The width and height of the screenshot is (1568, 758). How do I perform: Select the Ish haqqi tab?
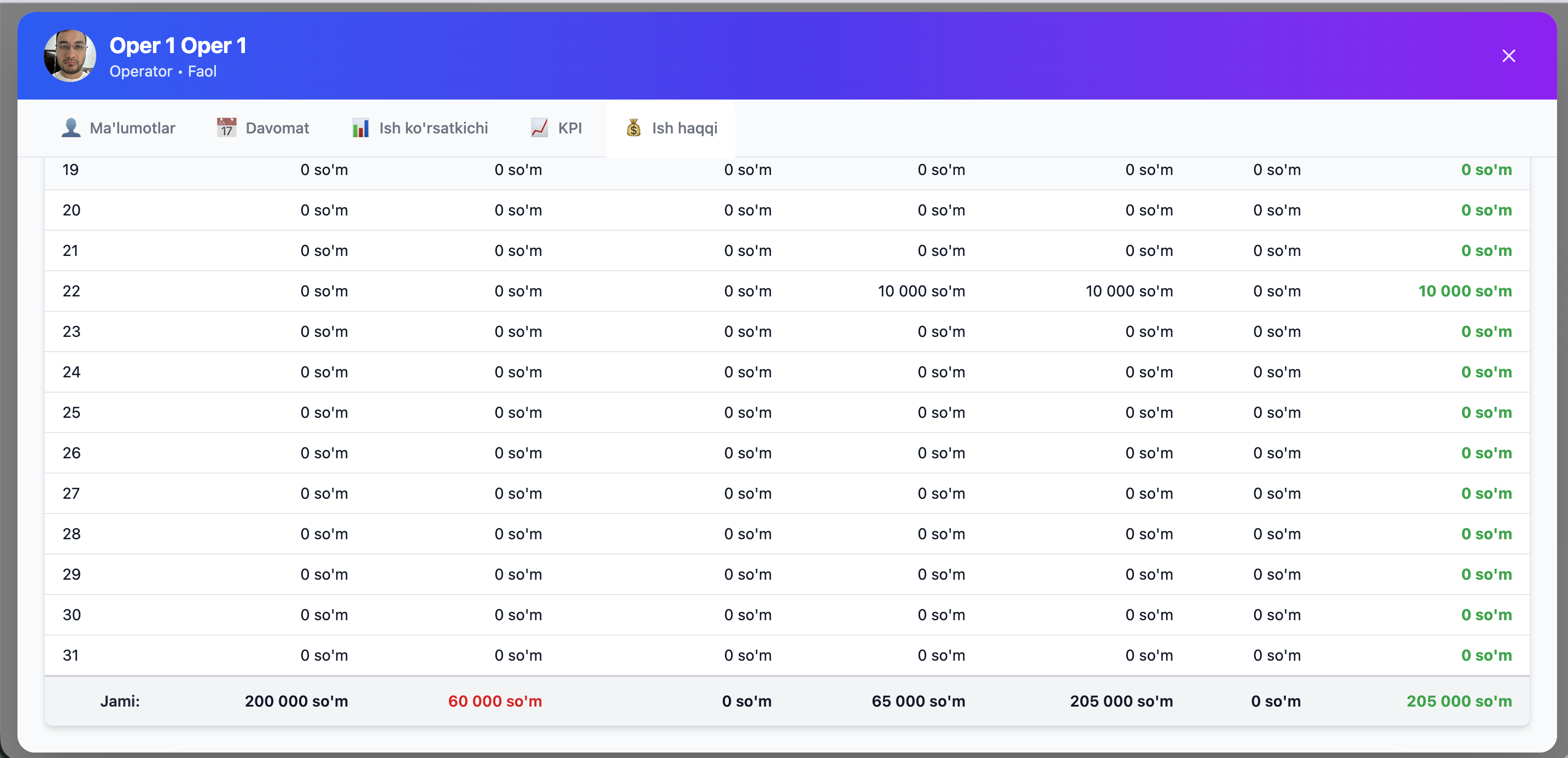[684, 128]
